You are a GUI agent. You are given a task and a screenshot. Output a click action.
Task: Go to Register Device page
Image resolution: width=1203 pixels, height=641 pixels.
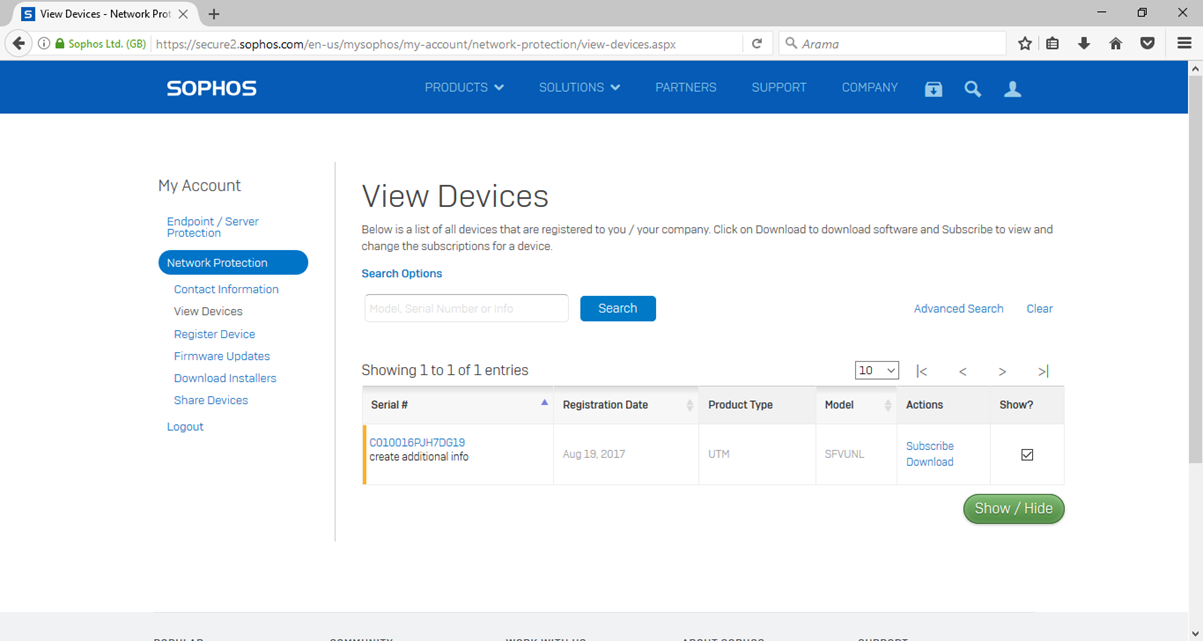[214, 334]
